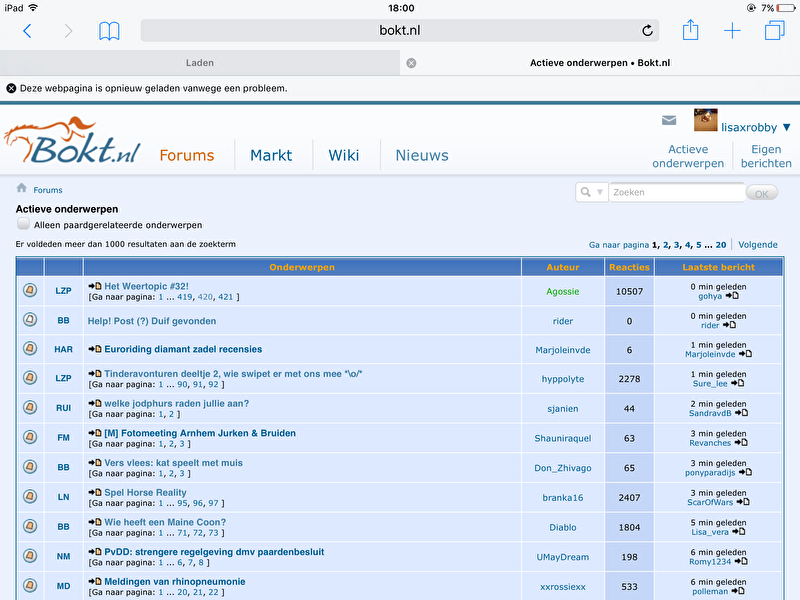Open author profile UMayDream
The image size is (800, 600).
pyautogui.click(x=563, y=557)
